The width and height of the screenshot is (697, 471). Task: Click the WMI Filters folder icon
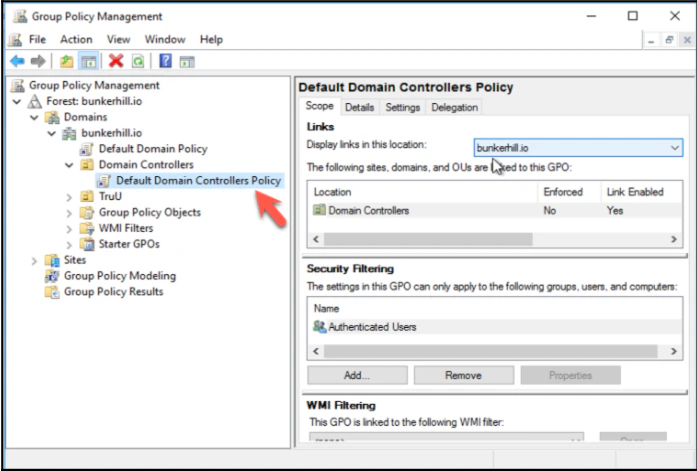tap(87, 228)
